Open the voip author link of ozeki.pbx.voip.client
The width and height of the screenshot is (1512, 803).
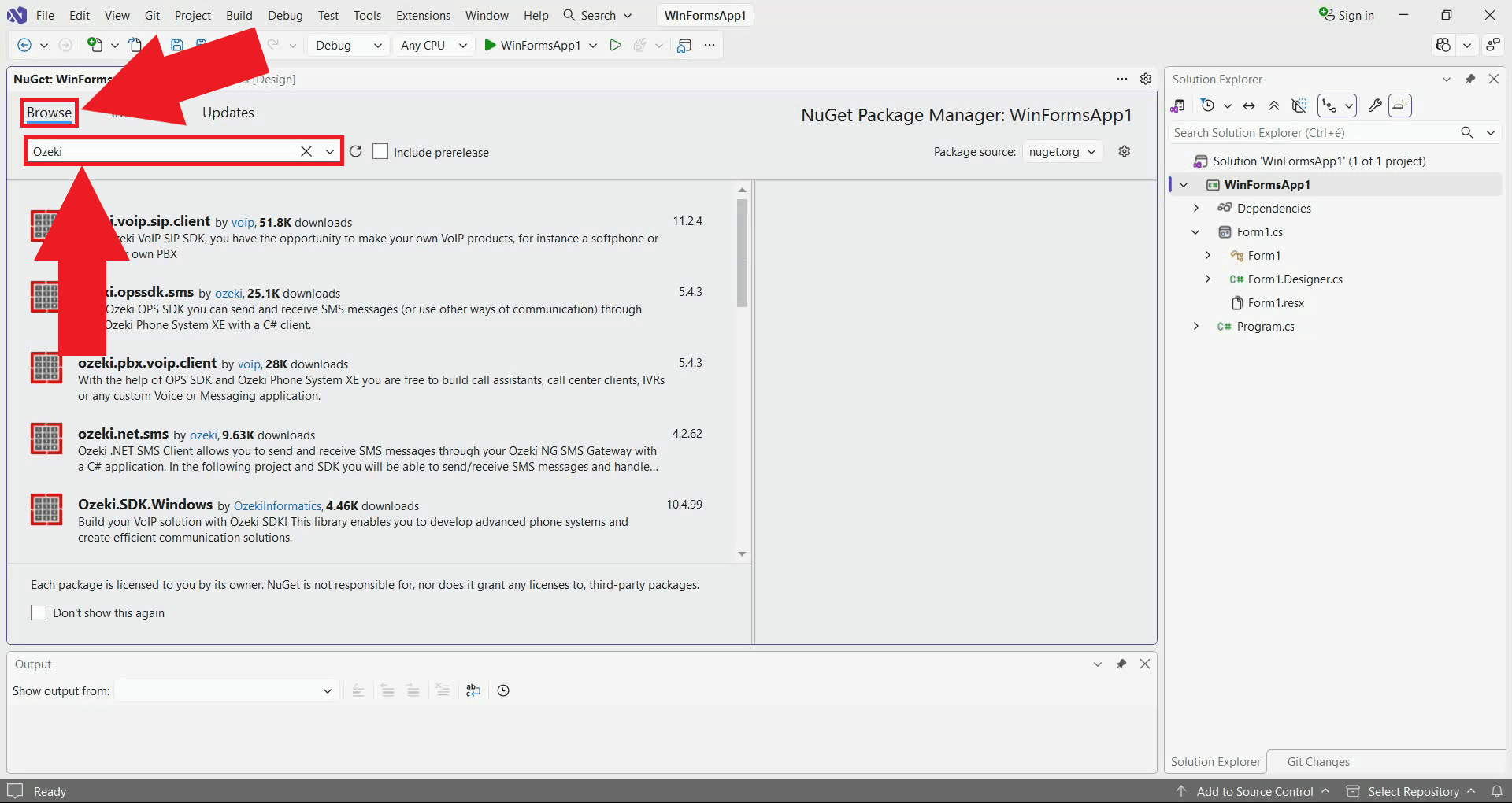coord(249,364)
